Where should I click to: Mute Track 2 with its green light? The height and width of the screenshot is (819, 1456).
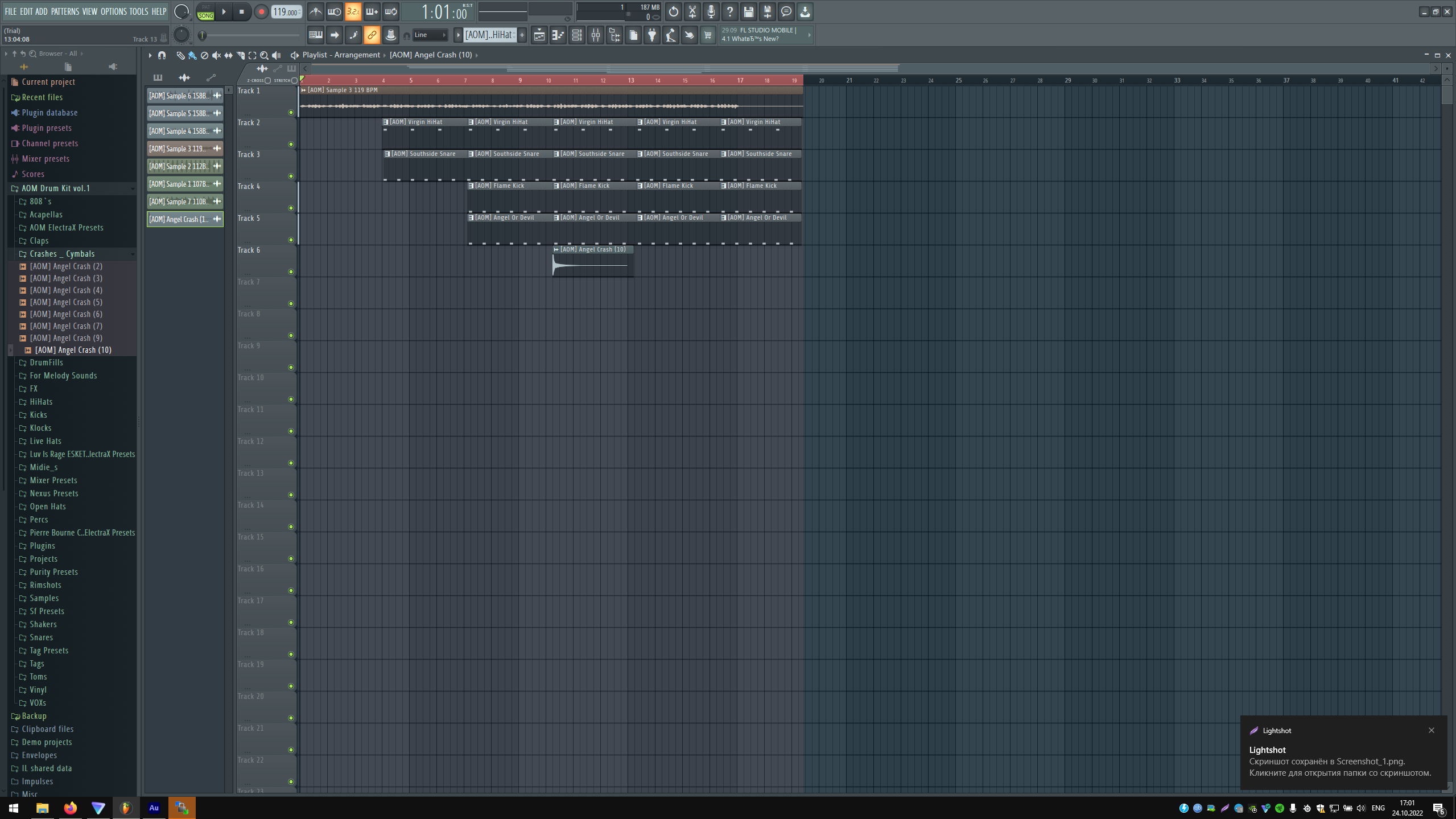pos(291,145)
